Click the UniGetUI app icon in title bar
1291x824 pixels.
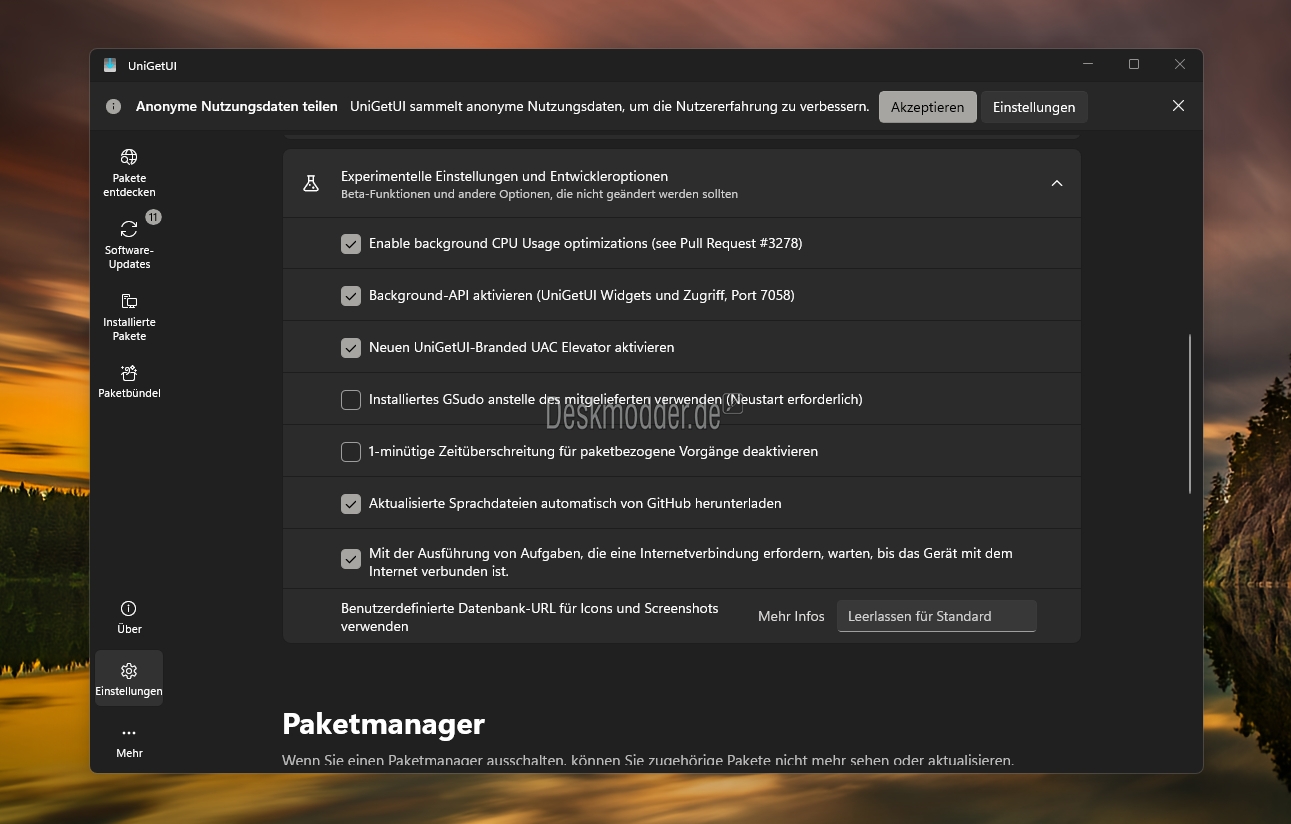(x=110, y=65)
